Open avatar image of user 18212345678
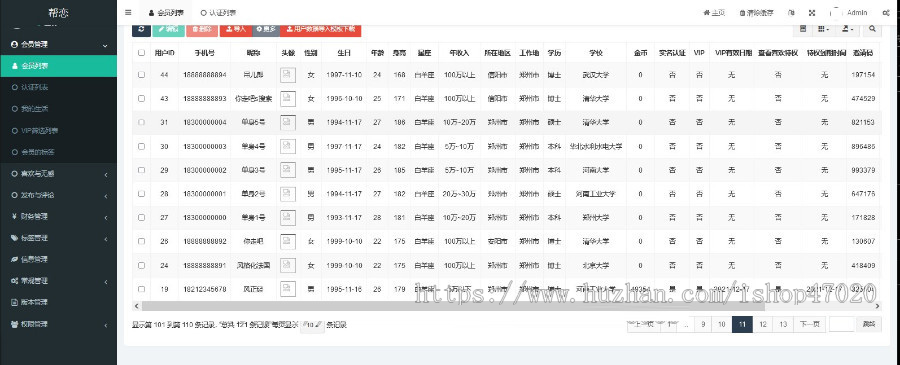The height and width of the screenshot is (365, 900). tap(288, 289)
